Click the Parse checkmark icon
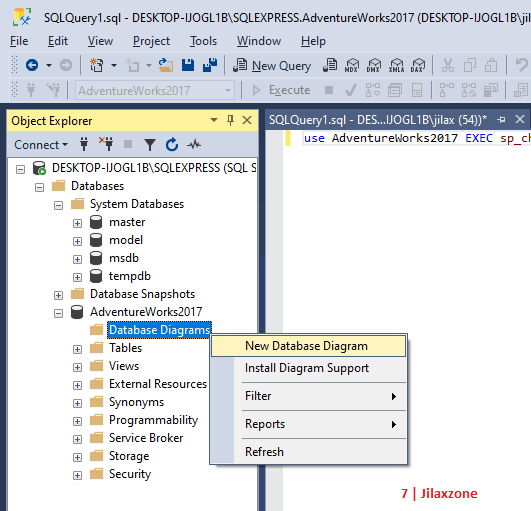531x511 pixels. point(351,90)
